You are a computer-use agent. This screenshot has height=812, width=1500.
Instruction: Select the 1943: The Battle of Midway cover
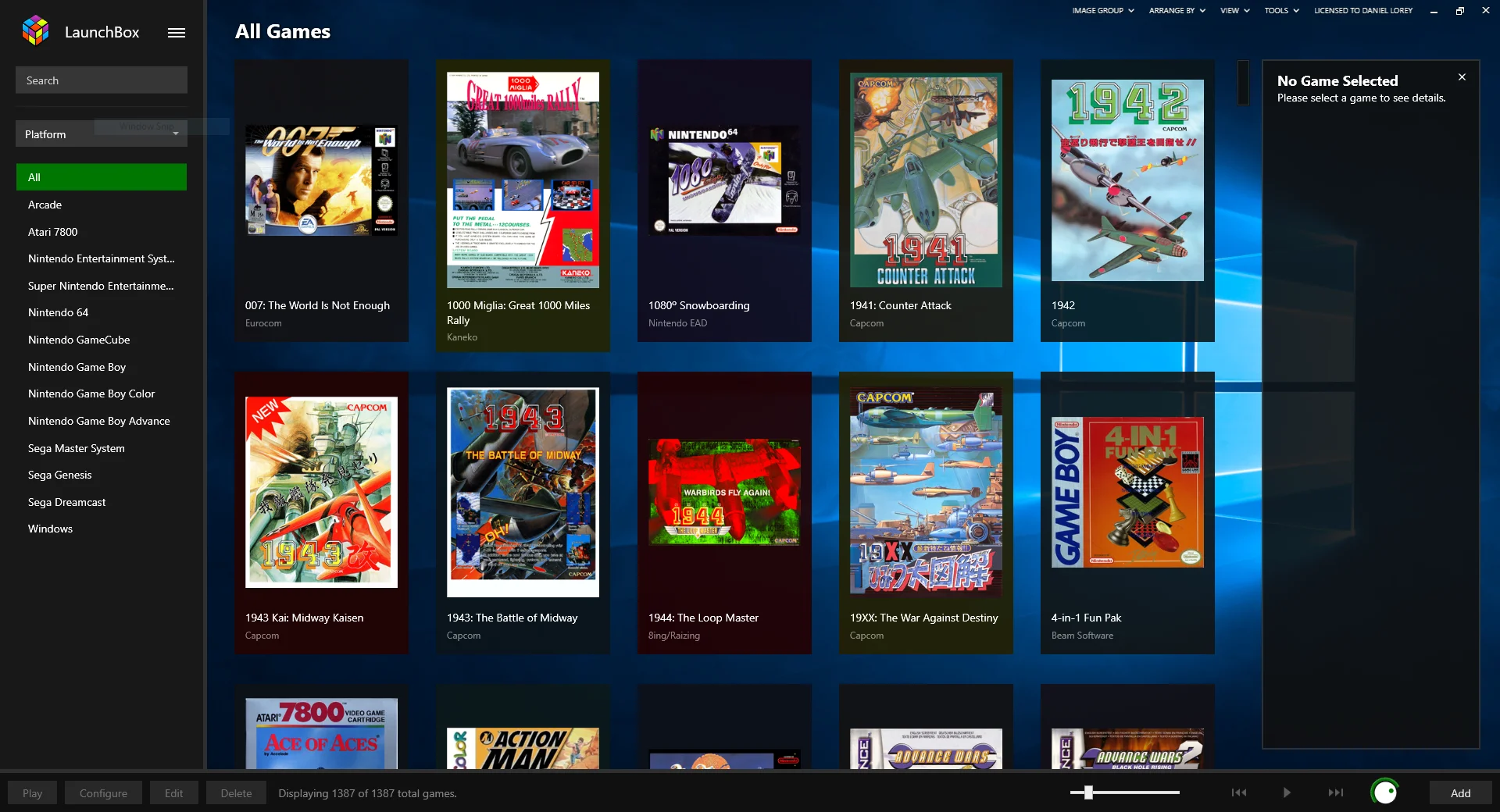[523, 493]
